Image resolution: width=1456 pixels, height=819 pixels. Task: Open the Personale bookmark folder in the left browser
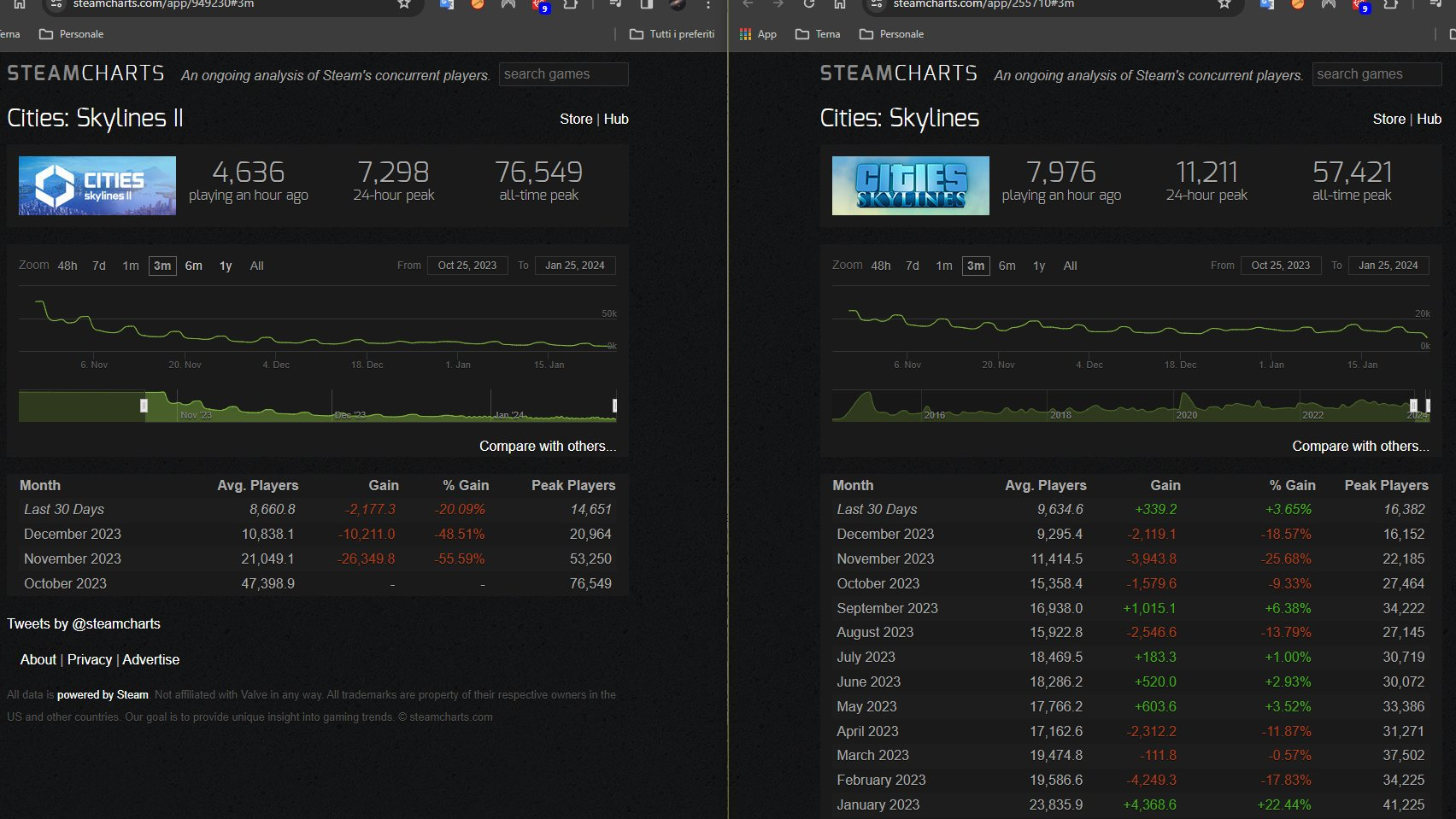[x=72, y=34]
